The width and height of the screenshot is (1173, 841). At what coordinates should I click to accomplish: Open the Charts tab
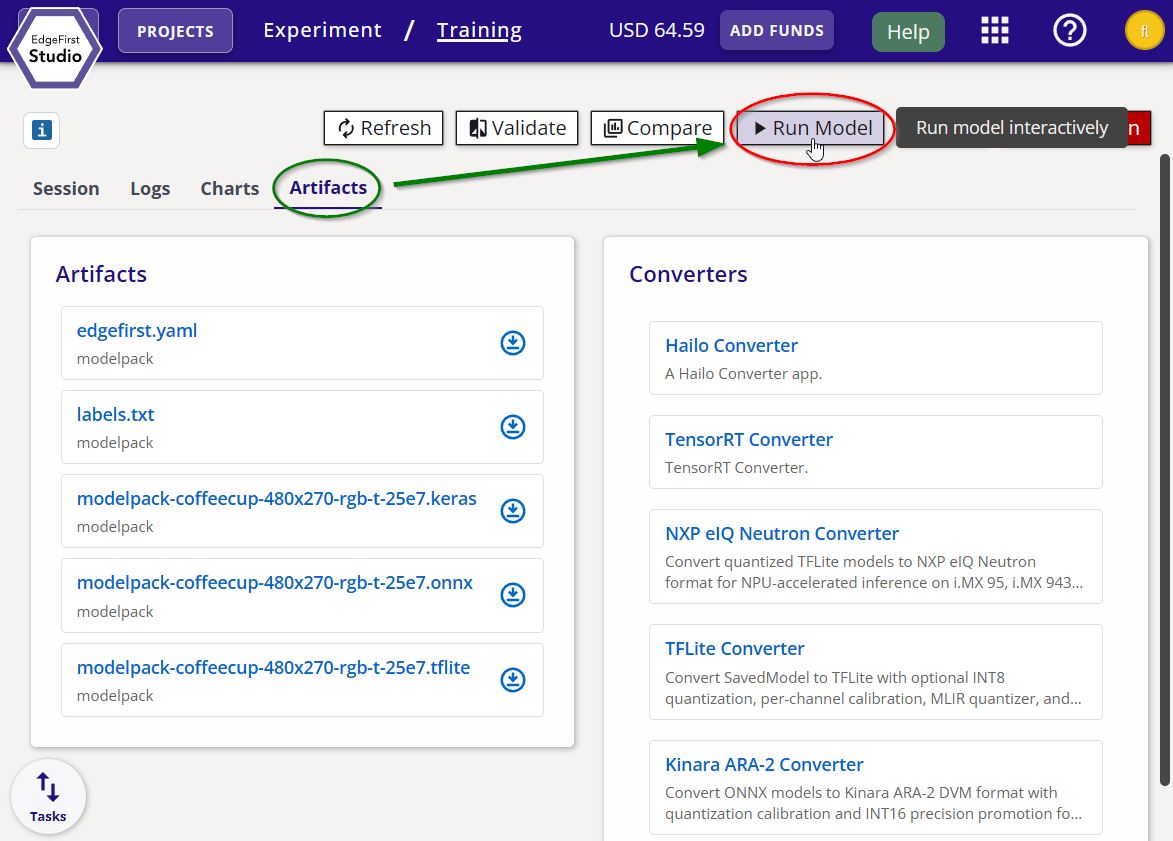229,188
